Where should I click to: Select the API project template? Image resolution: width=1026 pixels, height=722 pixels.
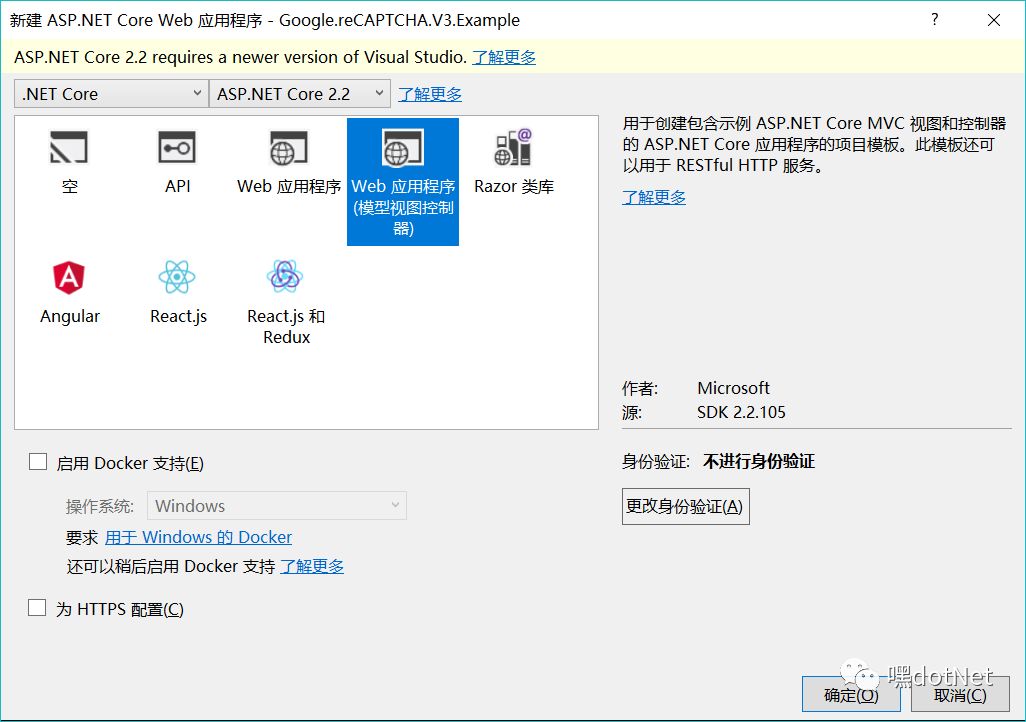pos(177,162)
